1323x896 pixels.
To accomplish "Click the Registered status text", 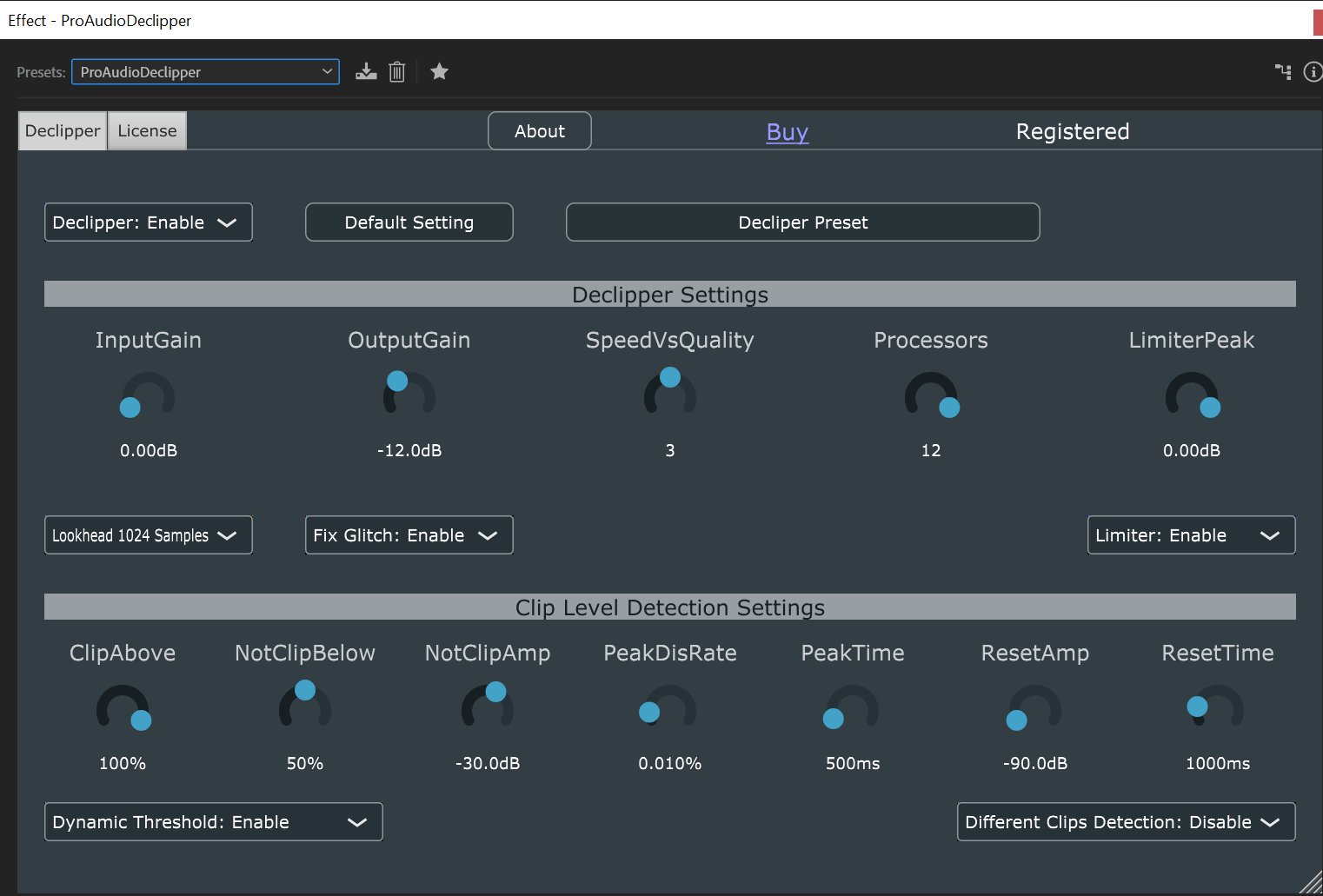I will 1073,131.
